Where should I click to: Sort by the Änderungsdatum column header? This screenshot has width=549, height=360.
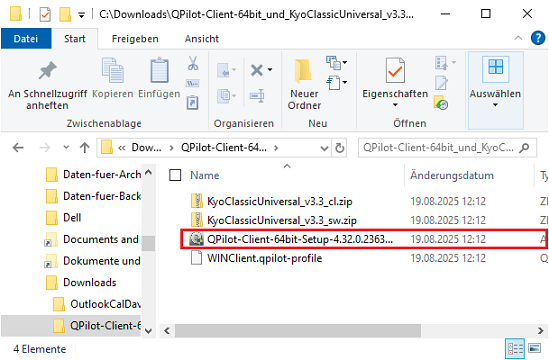click(452, 175)
